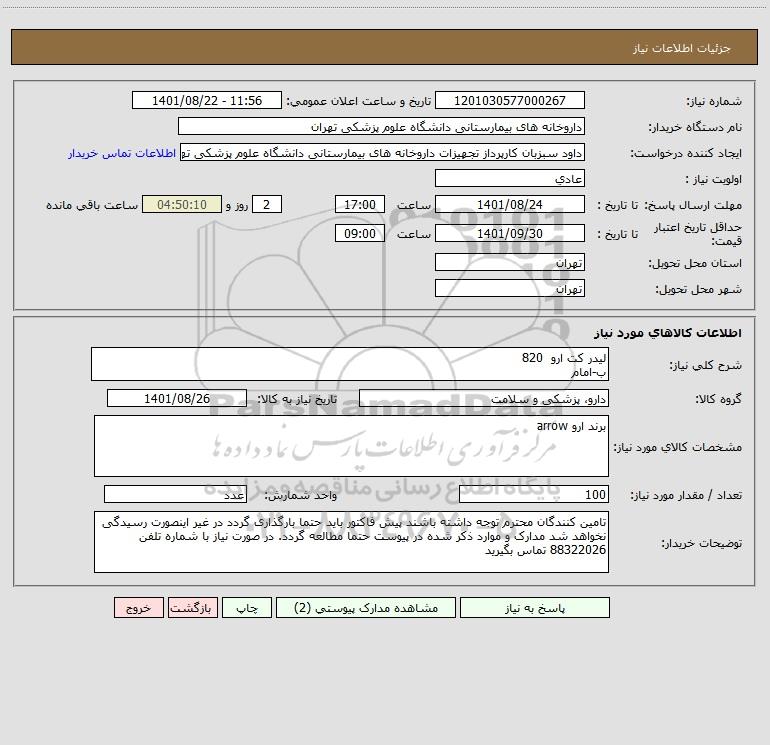Click the request creator field داود سبزیان

pyautogui.click(x=383, y=152)
